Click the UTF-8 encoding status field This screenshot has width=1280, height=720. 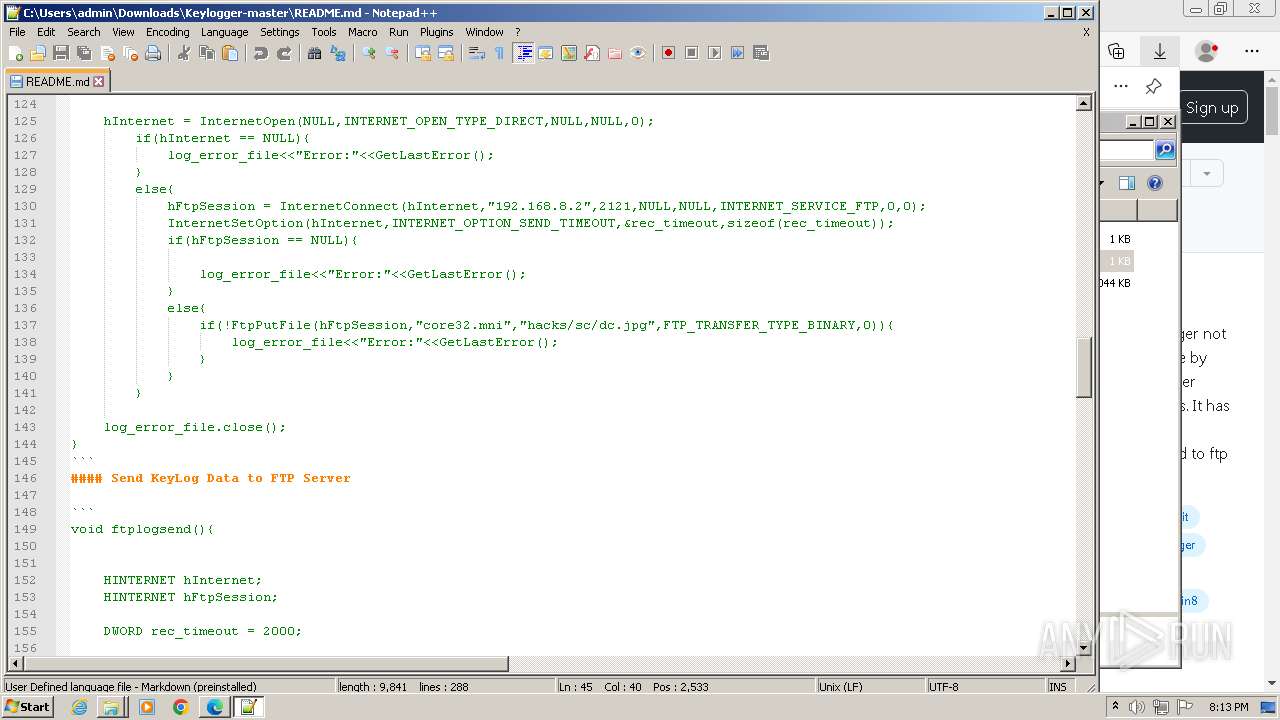click(x=985, y=687)
